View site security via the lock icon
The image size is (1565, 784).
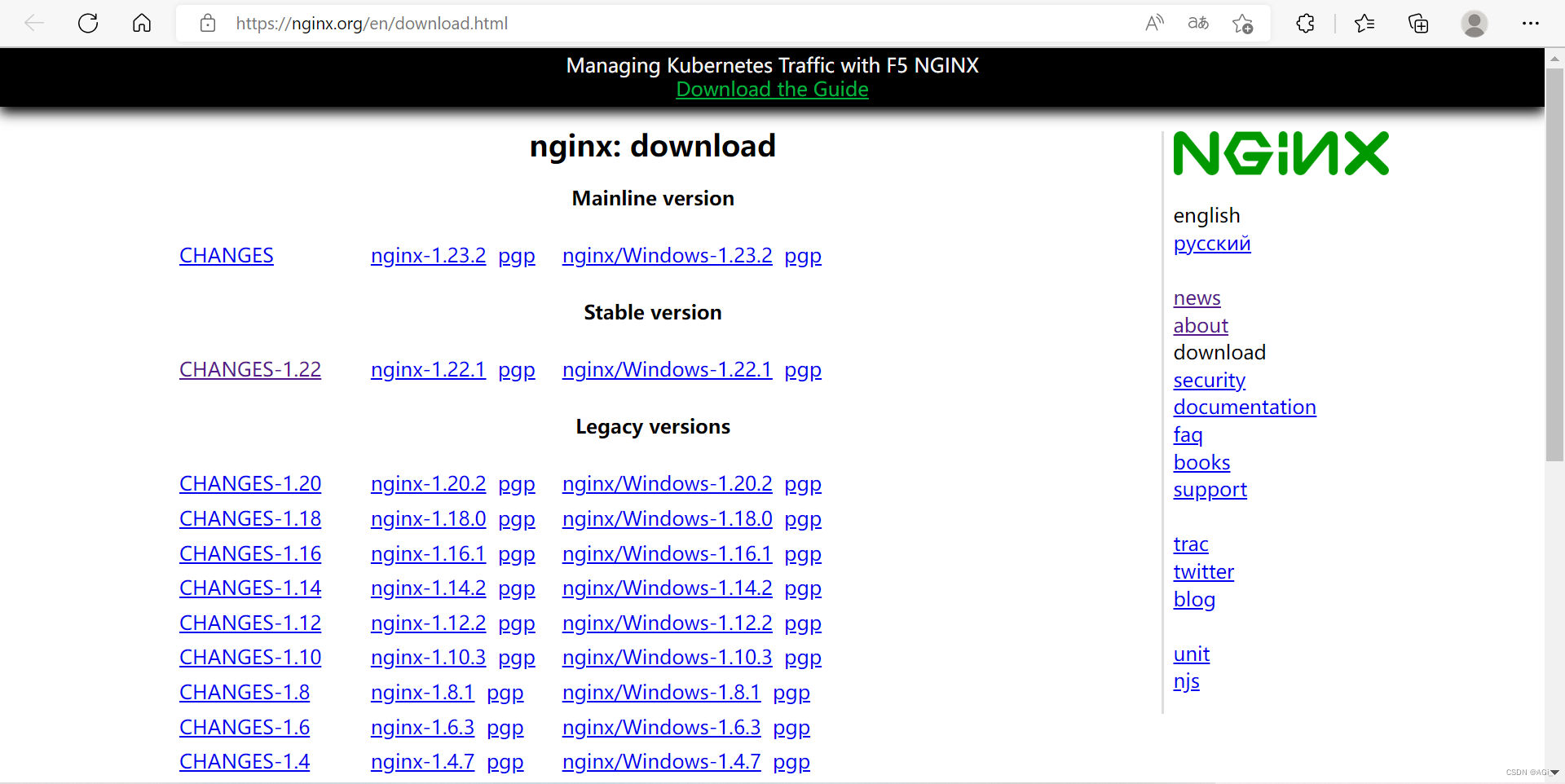click(207, 23)
